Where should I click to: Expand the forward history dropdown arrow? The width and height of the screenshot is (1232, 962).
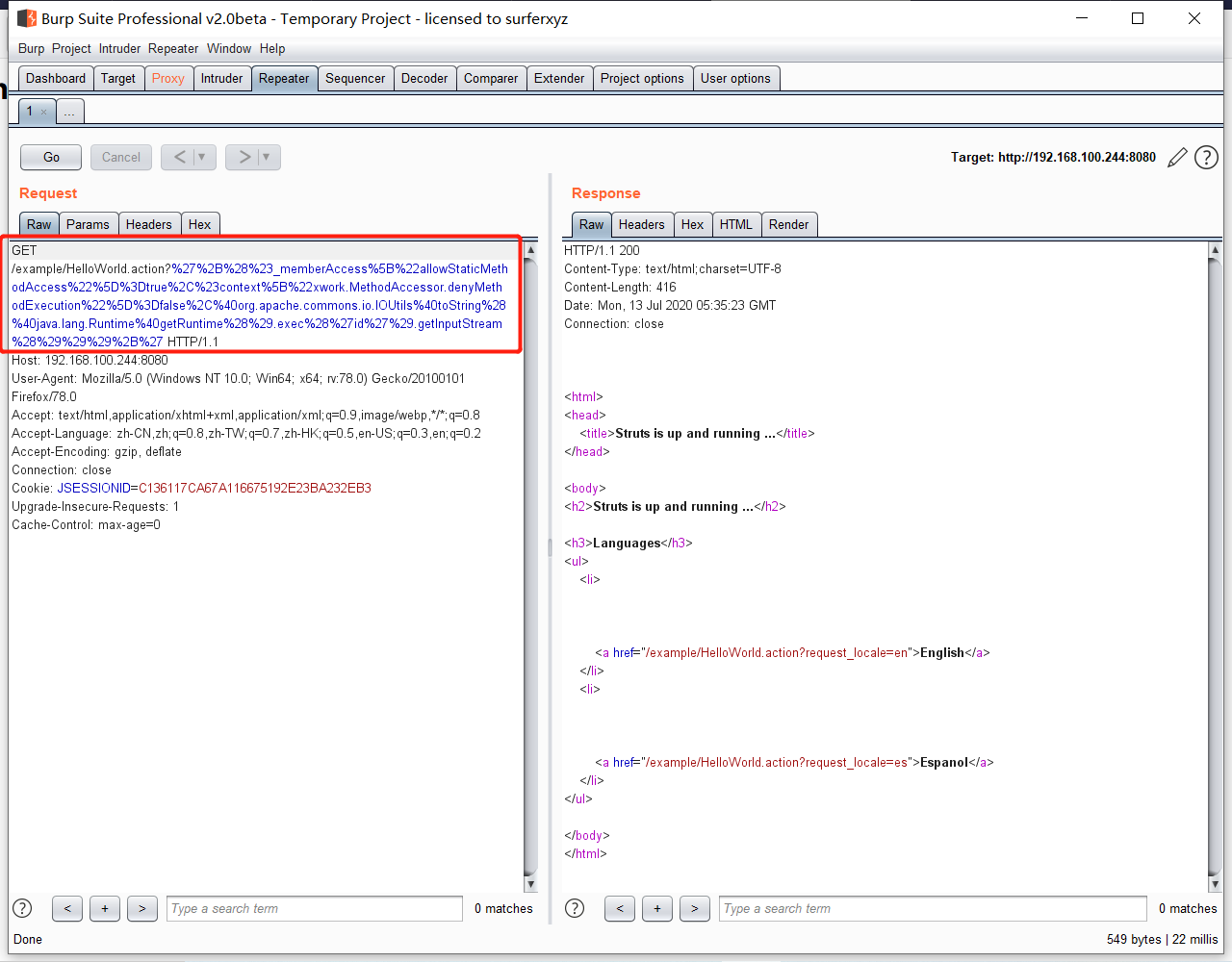coord(267,157)
